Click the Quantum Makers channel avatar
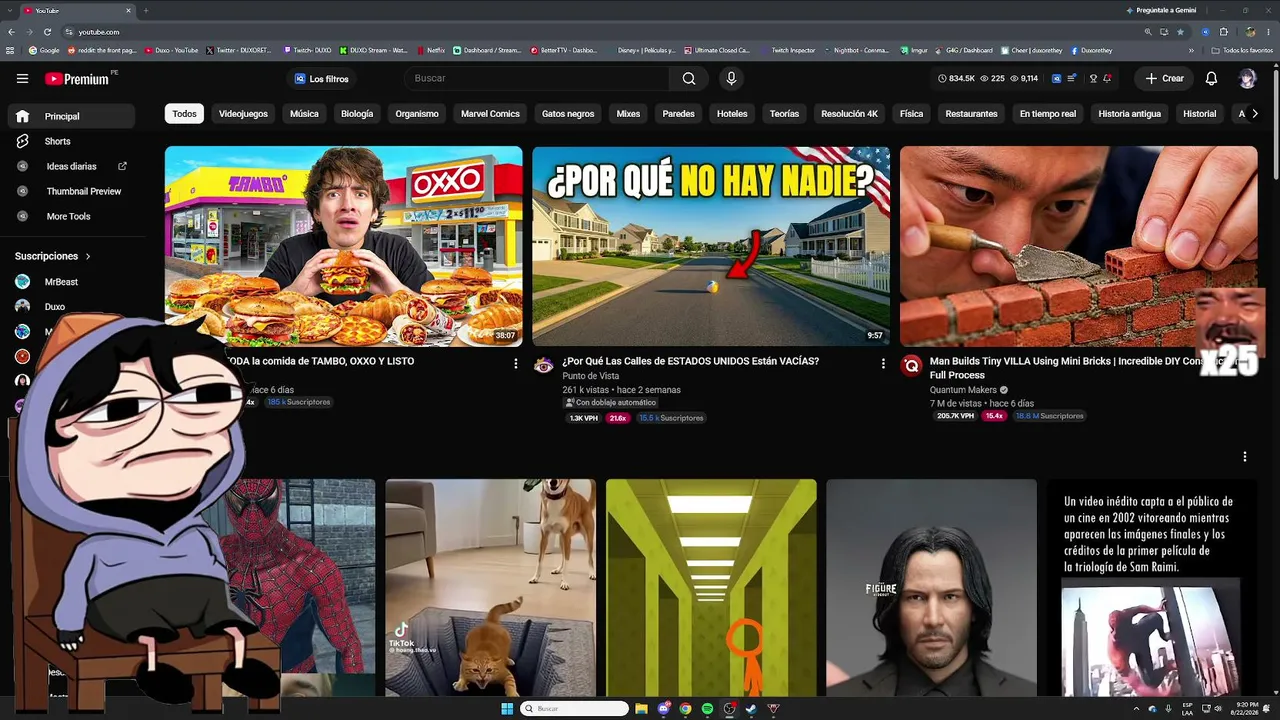 click(x=911, y=365)
